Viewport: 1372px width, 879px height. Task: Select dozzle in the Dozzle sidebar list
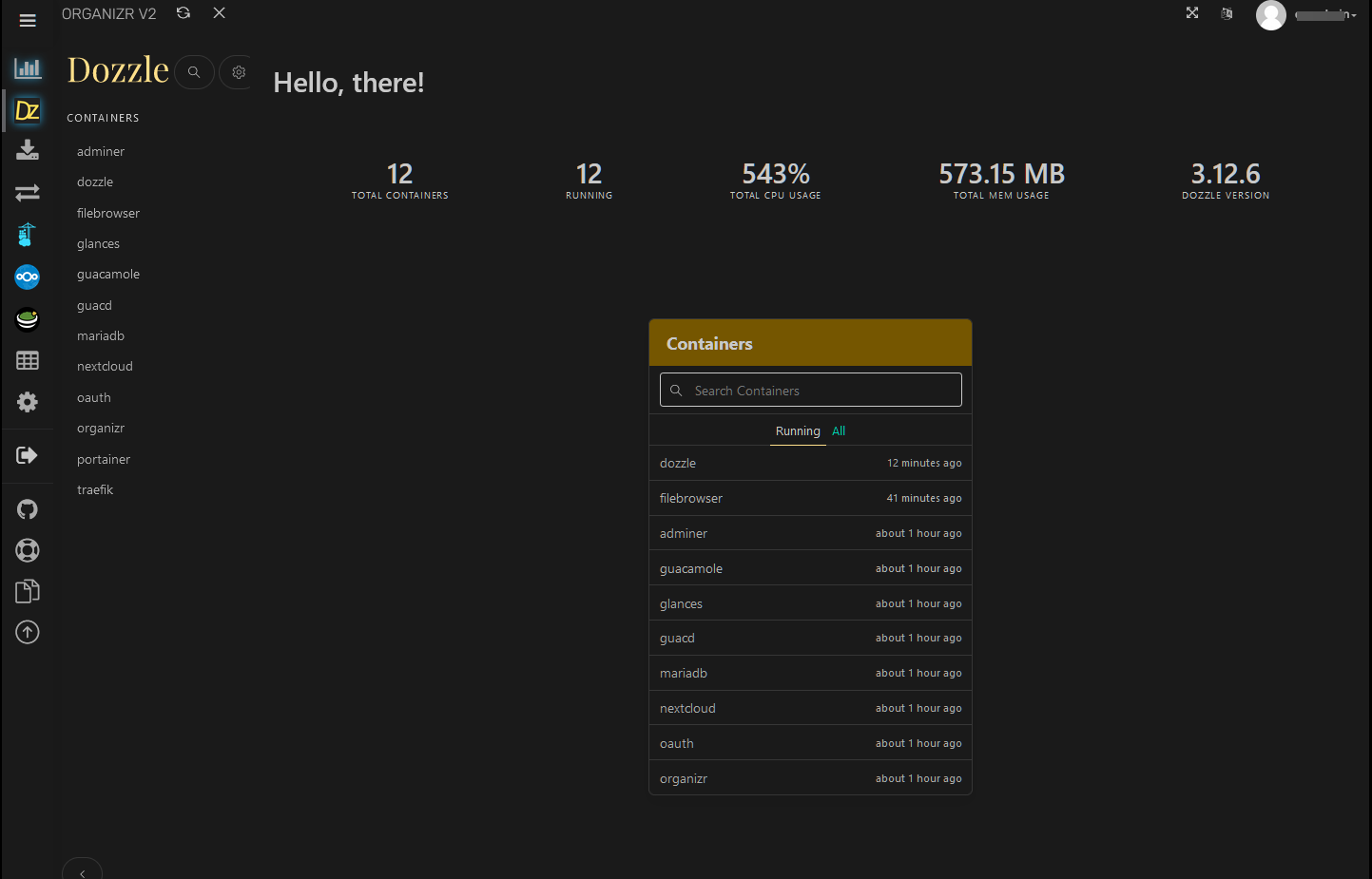click(x=95, y=182)
